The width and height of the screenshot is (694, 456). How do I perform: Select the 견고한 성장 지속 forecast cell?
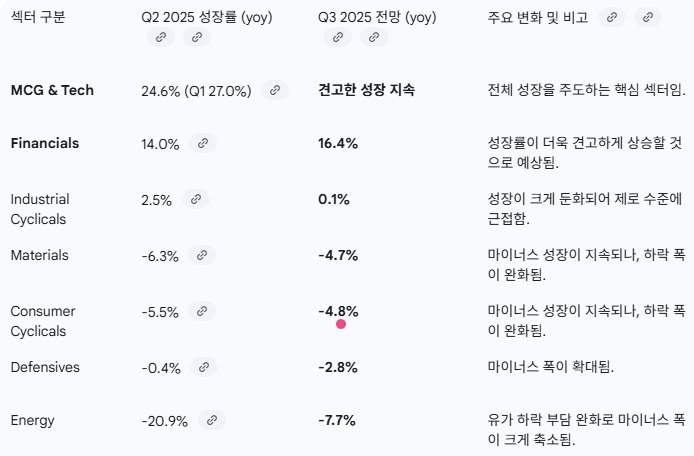coord(366,90)
